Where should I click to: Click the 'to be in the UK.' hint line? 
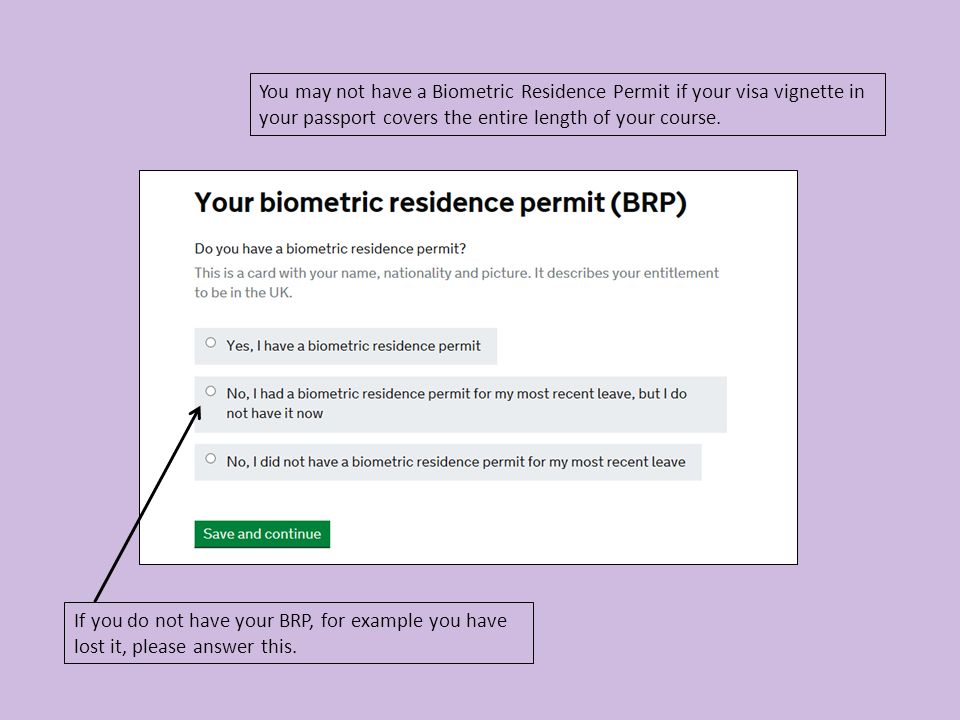[x=243, y=293]
